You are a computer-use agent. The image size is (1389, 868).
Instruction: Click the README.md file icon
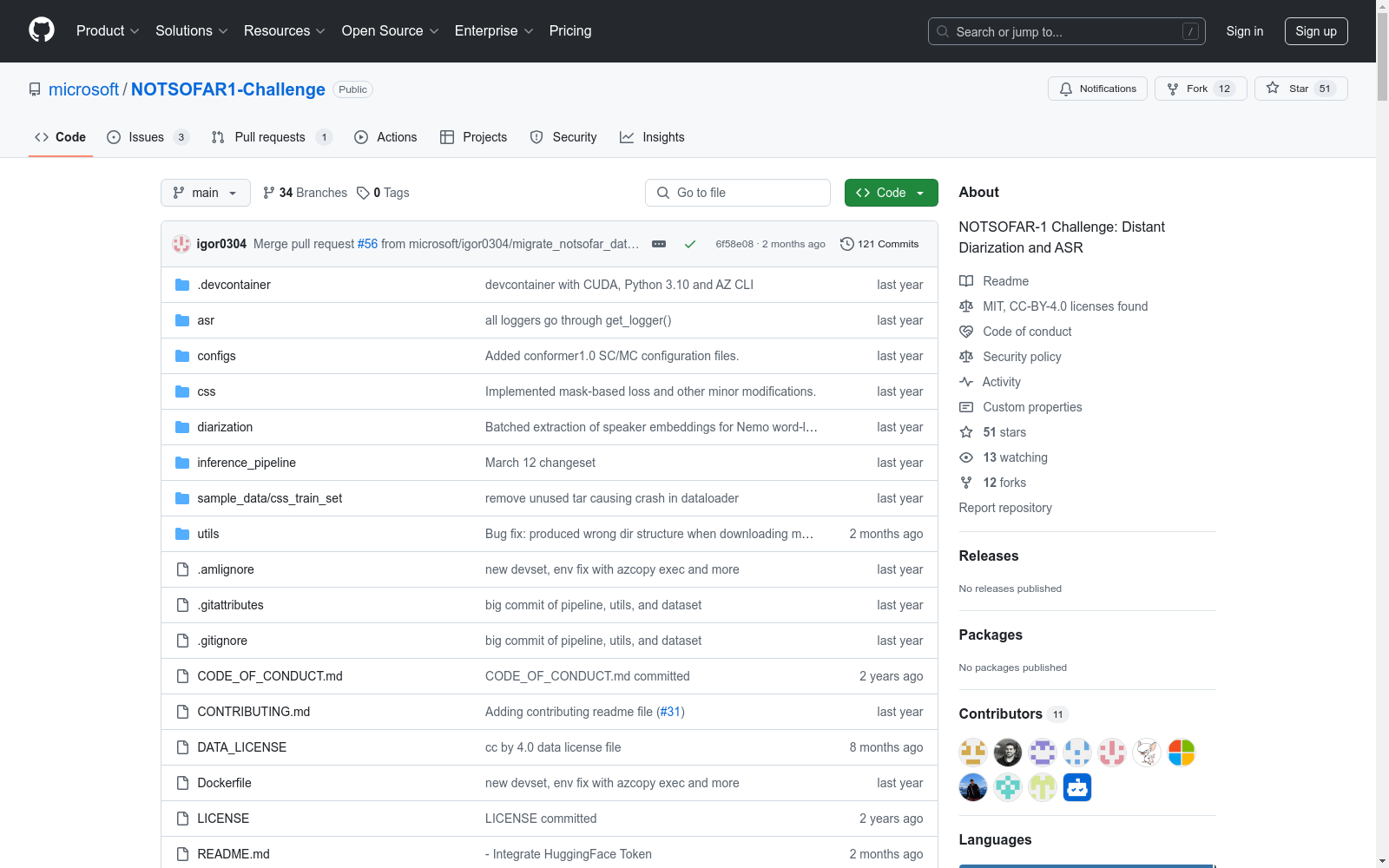coord(182,854)
